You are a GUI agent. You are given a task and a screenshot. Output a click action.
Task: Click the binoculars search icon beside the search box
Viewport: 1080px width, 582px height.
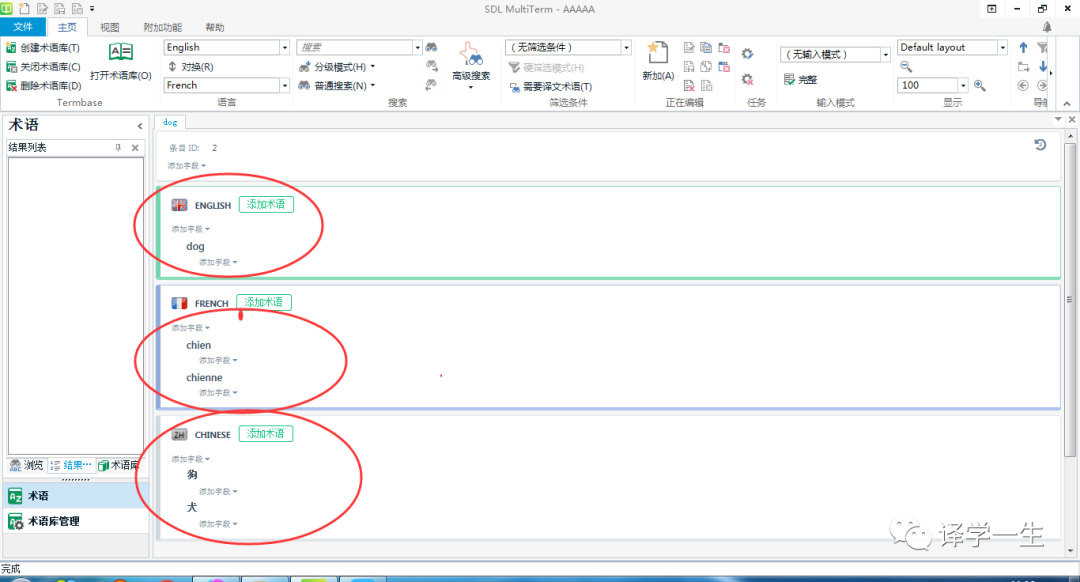431,48
